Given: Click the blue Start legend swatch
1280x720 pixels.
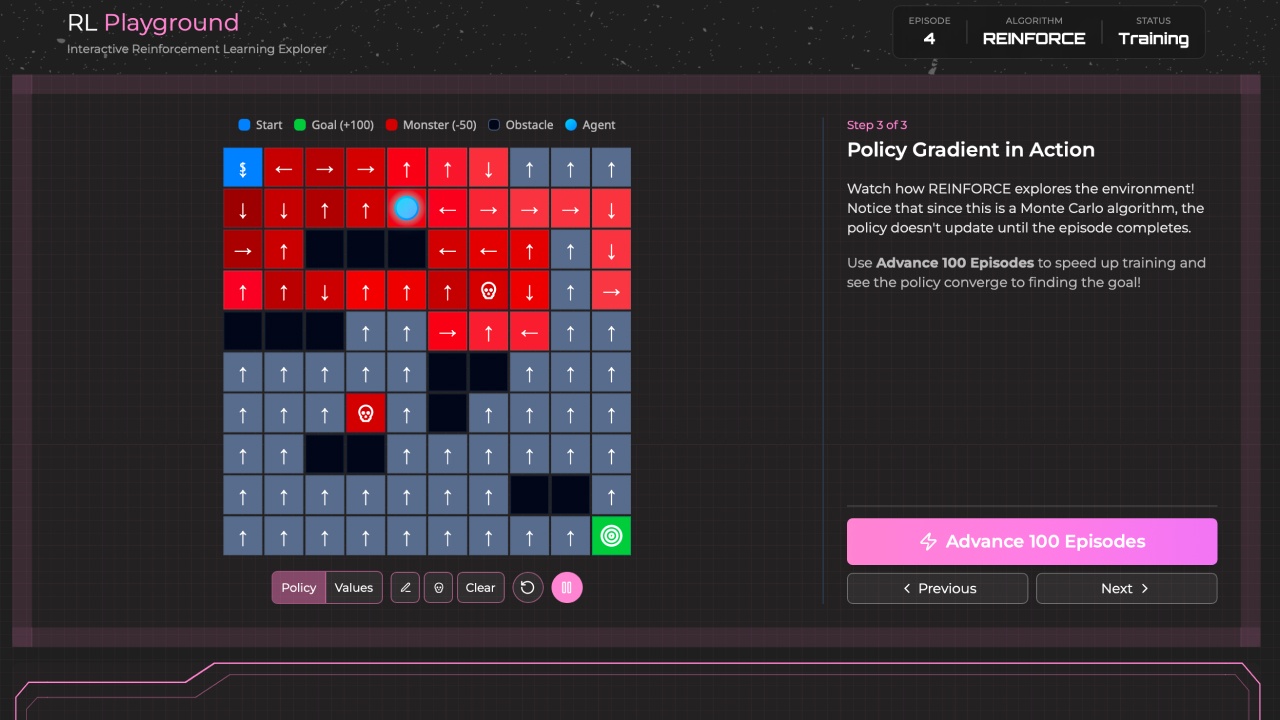Looking at the screenshot, I should tap(244, 125).
